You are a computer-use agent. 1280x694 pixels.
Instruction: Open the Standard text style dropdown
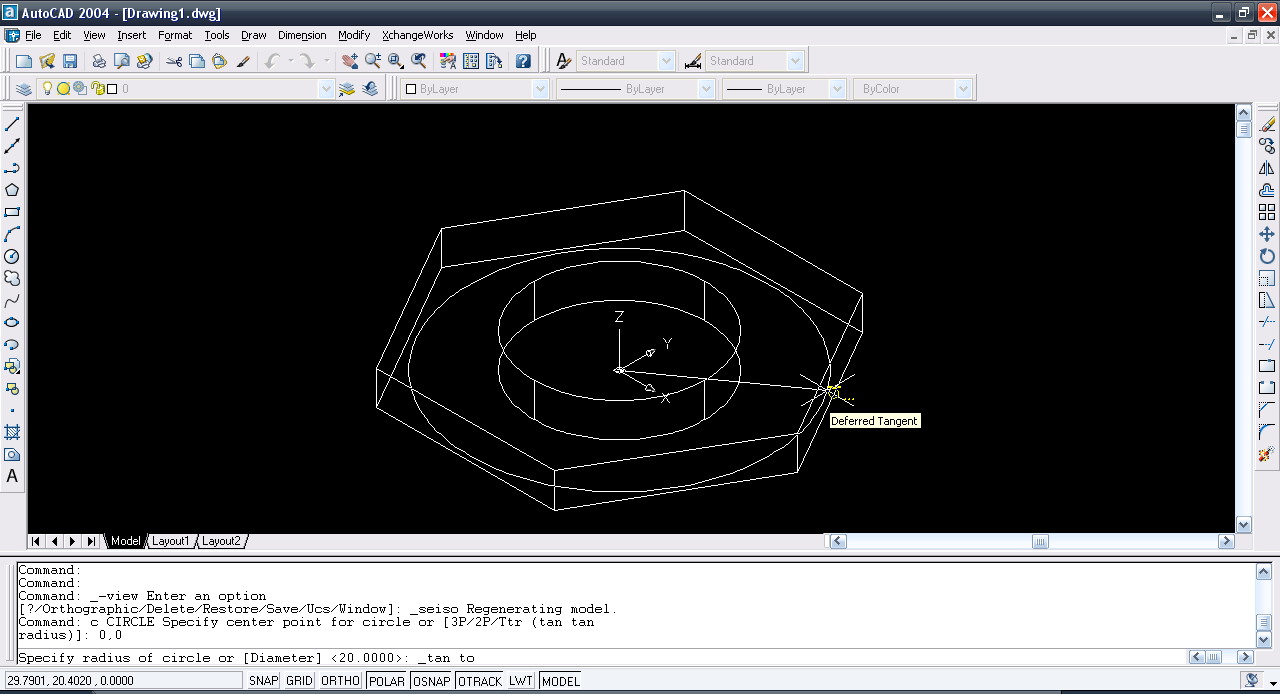667,61
